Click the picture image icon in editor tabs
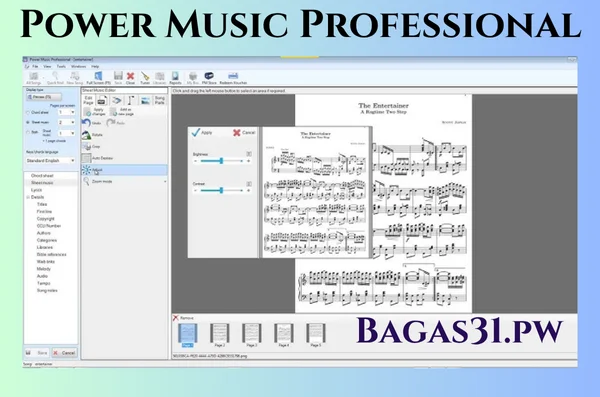The width and height of the screenshot is (600, 397). 145,101
